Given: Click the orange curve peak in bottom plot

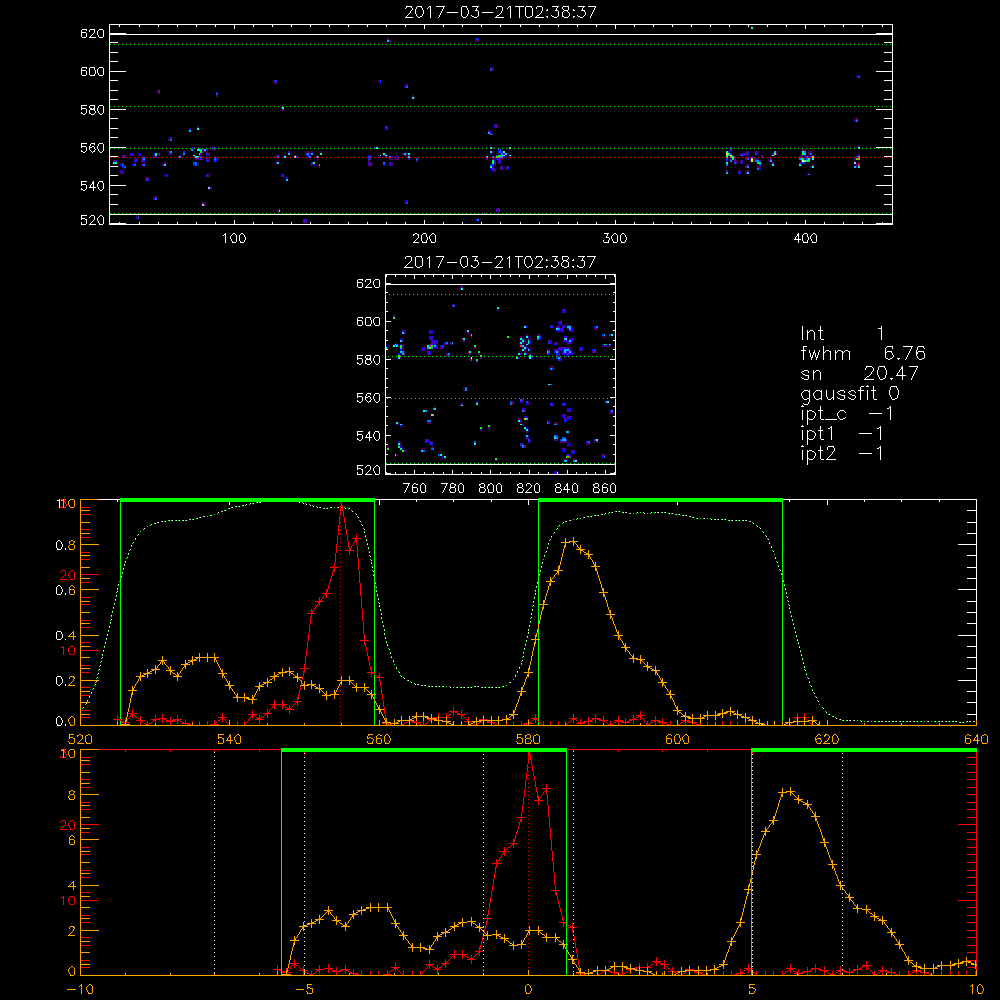Looking at the screenshot, I should [791, 791].
